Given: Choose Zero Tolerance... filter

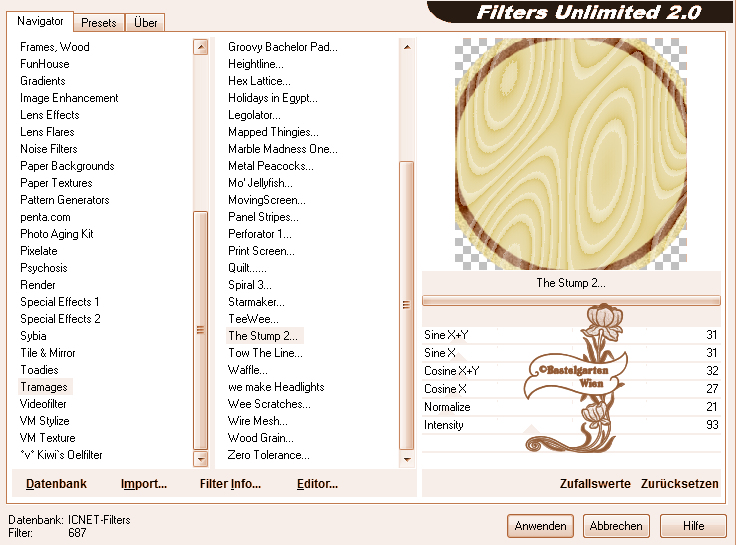Looking at the screenshot, I should click(268, 455).
